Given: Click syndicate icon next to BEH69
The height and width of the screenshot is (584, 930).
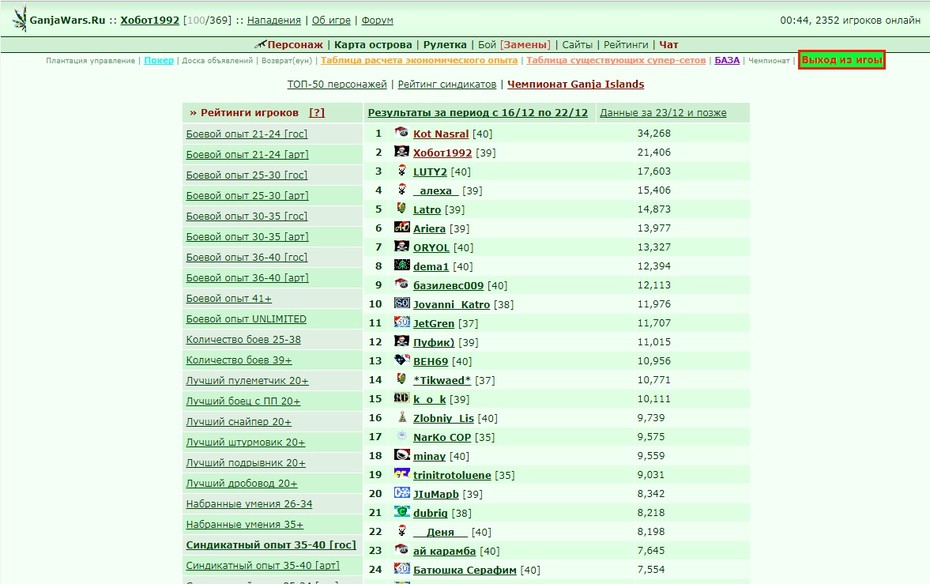Looking at the screenshot, I should coord(402,360).
